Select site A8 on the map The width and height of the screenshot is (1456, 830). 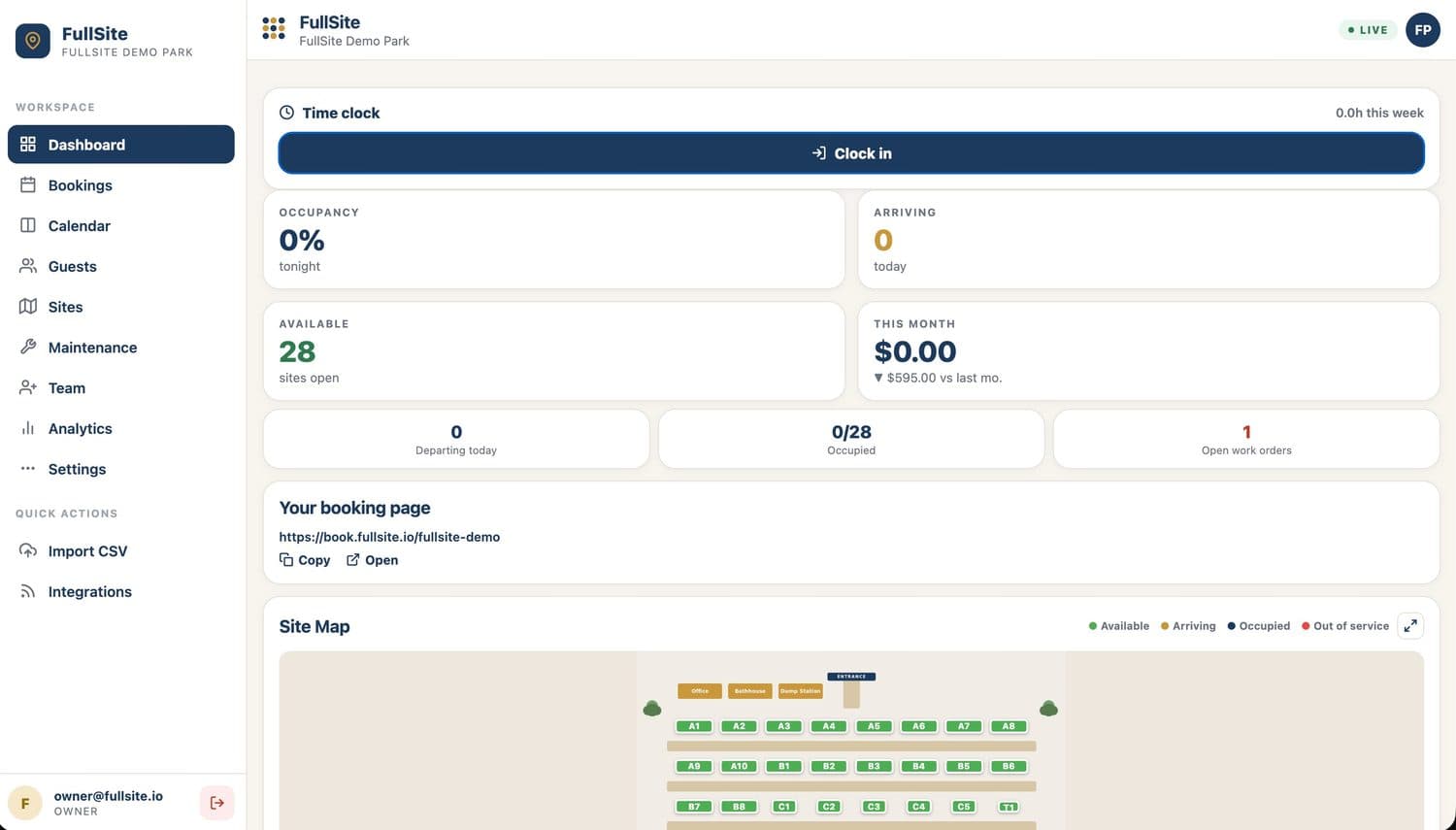pyautogui.click(x=1009, y=726)
